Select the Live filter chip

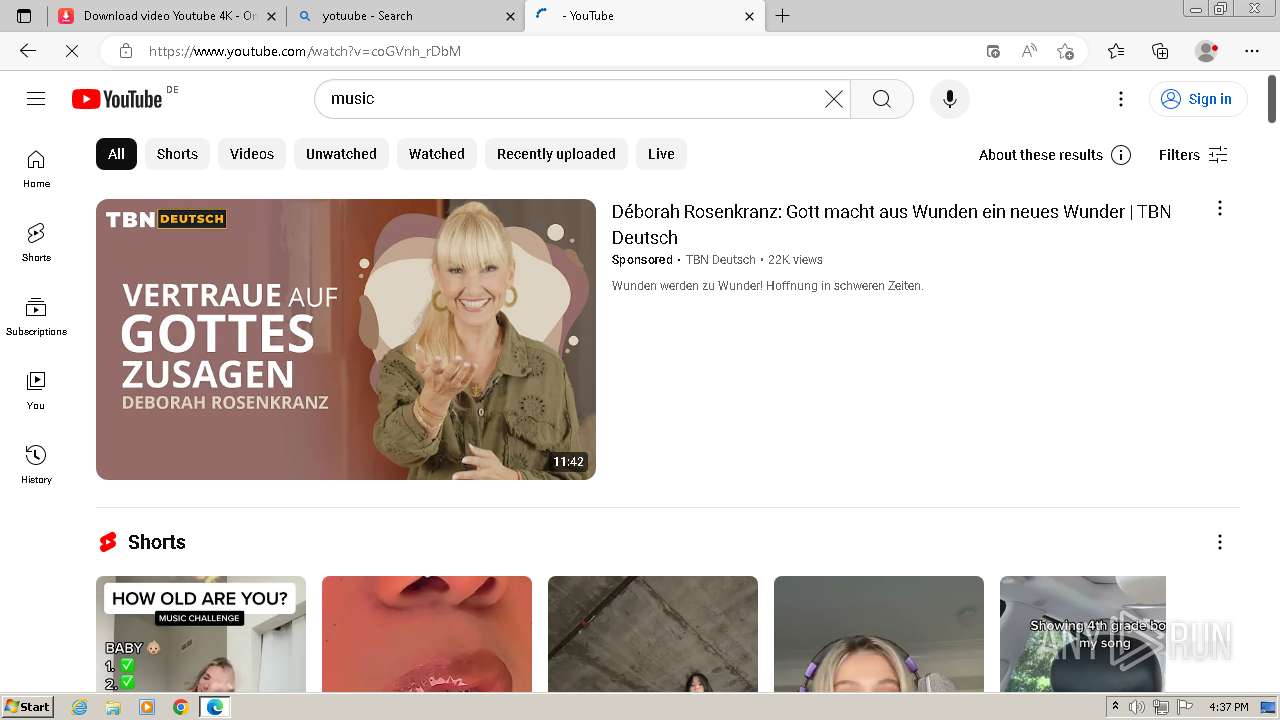point(661,154)
